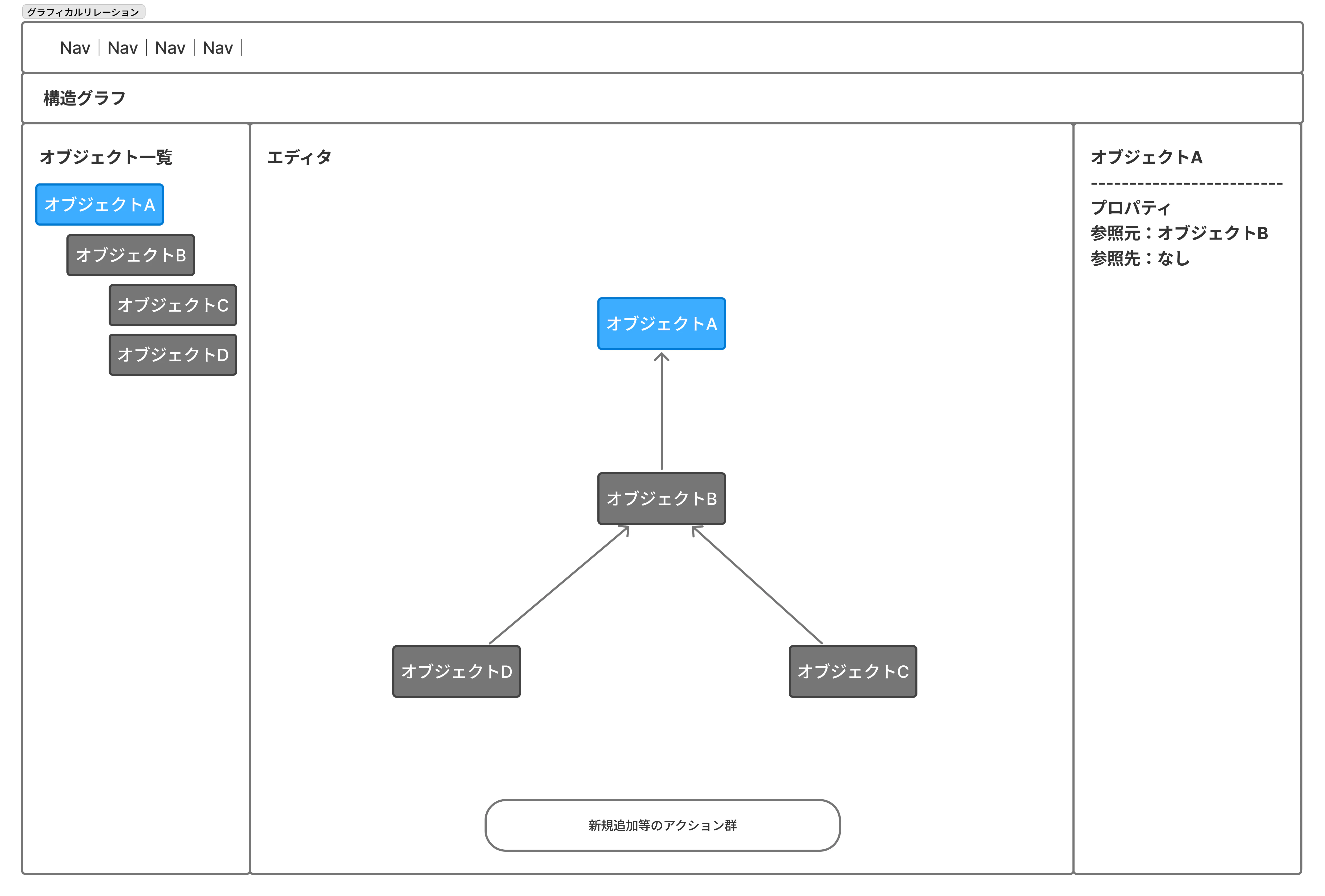The image size is (1325, 896).
Task: Click the オブジェクトA node in the editor
Action: point(661,324)
